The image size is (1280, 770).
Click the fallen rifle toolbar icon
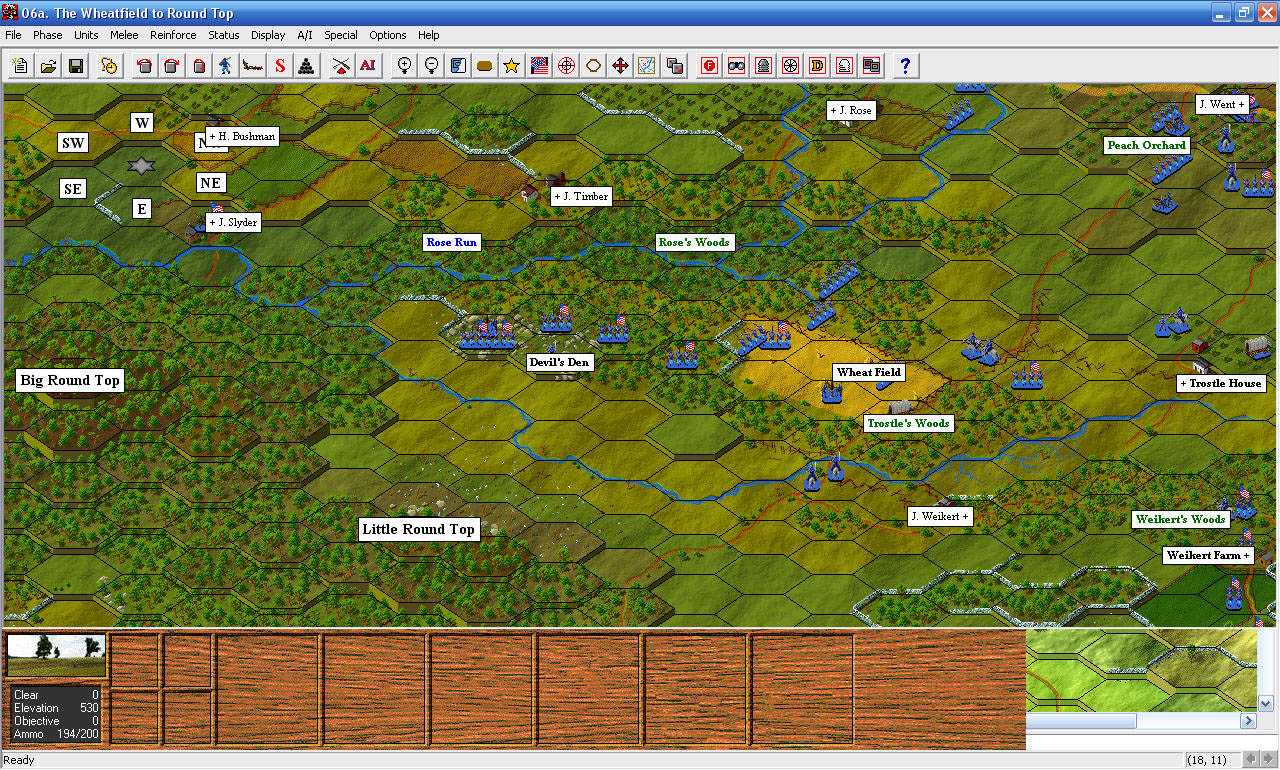[252, 66]
